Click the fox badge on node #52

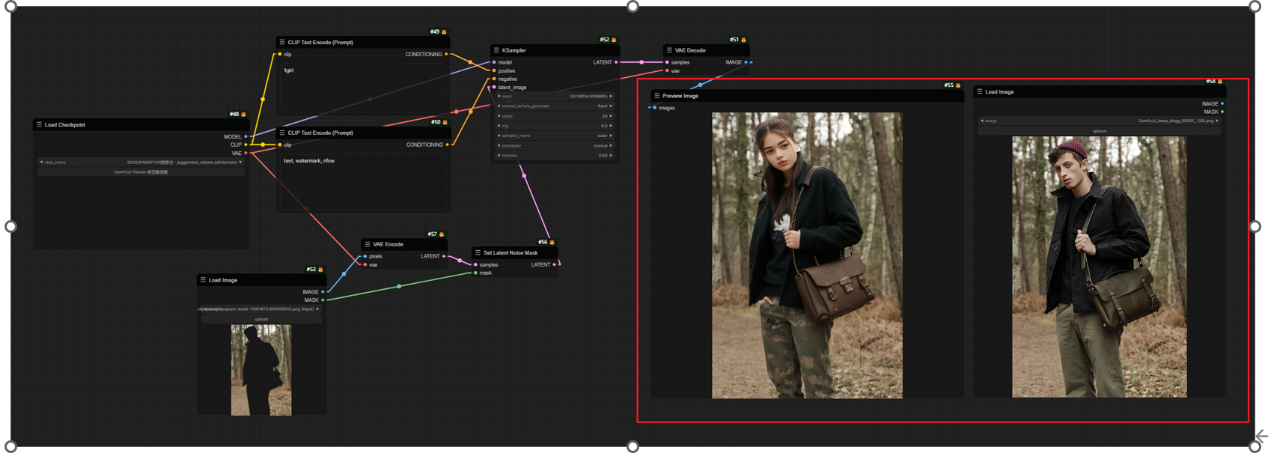[x=614, y=40]
